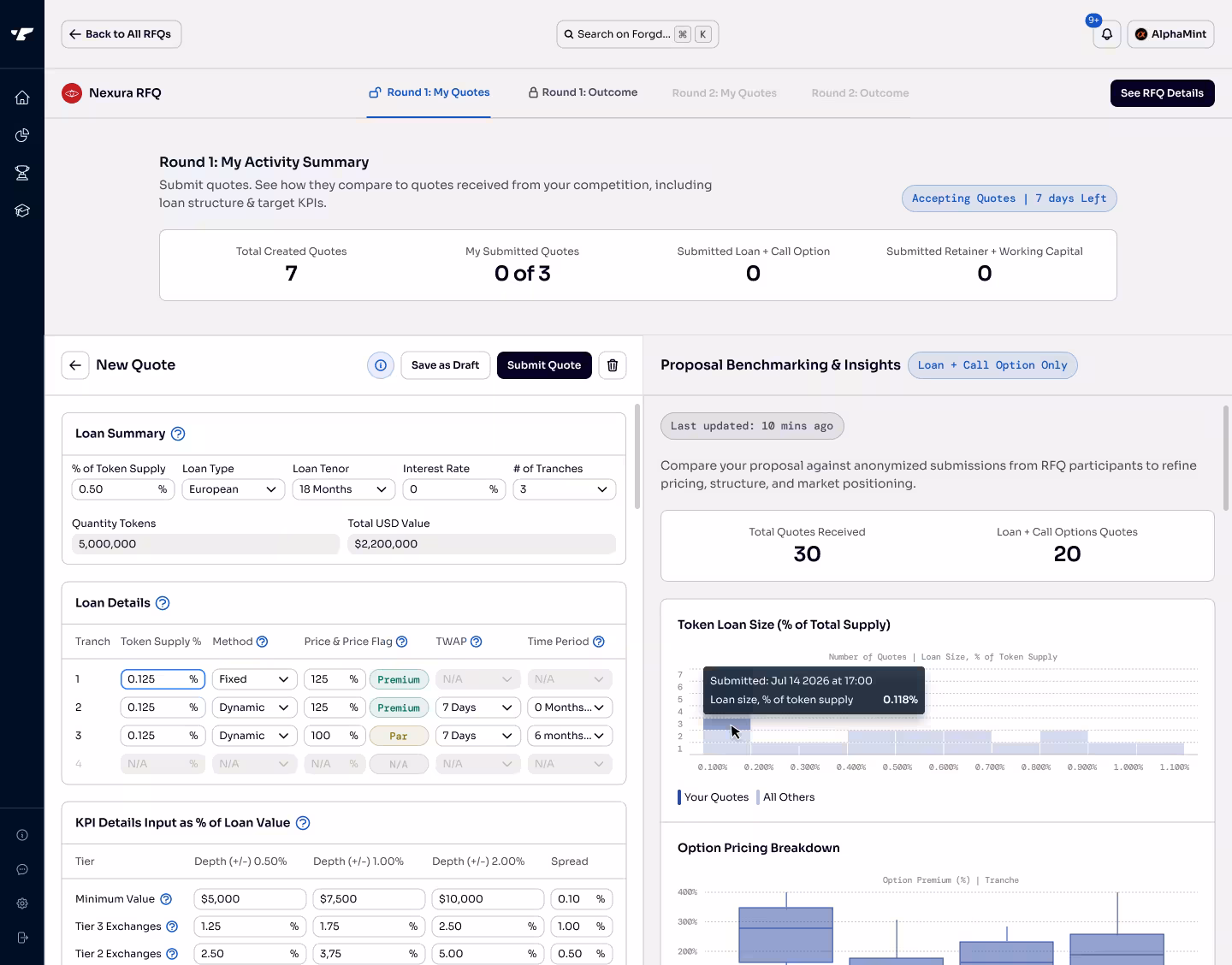
Task: Click the Premium flag on tranche 1
Action: tap(399, 679)
